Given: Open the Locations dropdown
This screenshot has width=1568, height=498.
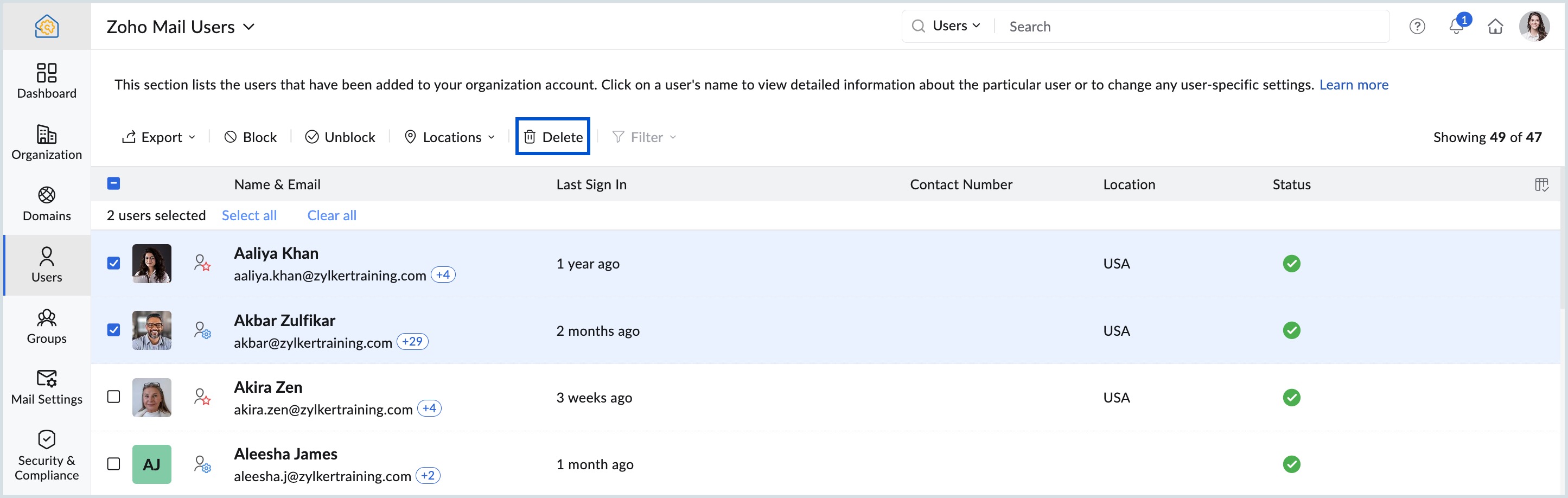Looking at the screenshot, I should (450, 137).
